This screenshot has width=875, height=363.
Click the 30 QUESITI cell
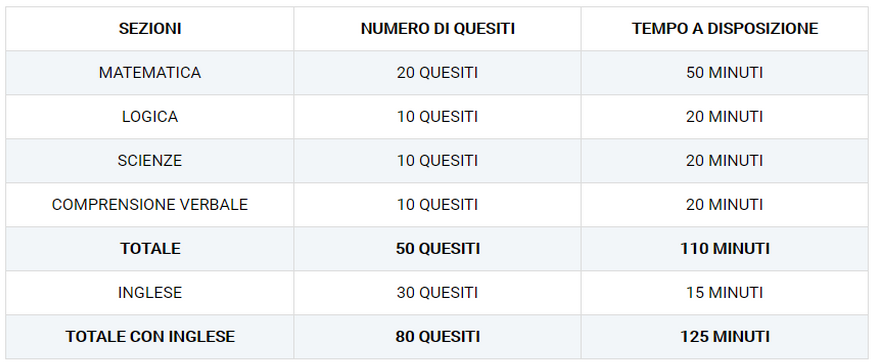pyautogui.click(x=438, y=293)
